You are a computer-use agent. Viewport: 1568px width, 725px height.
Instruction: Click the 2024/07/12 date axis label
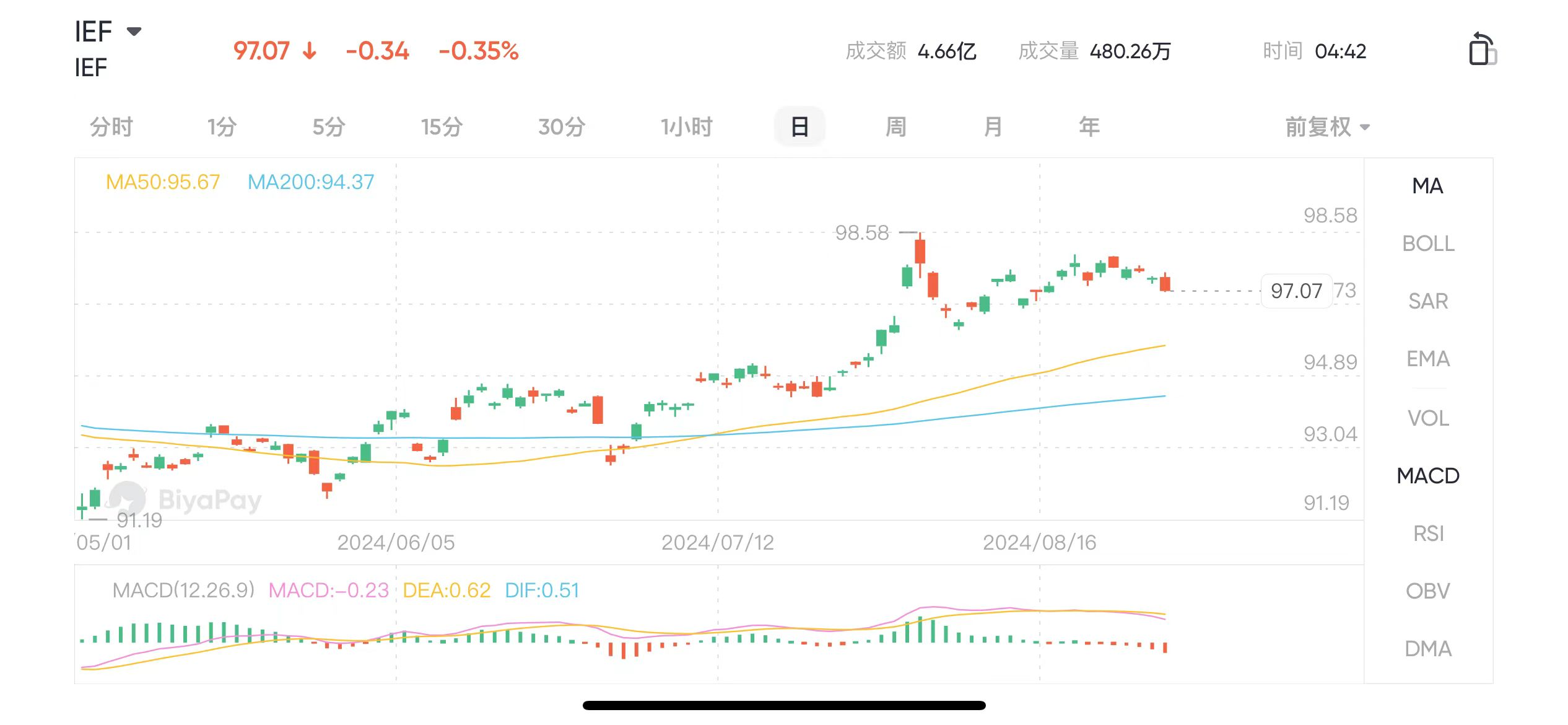click(x=718, y=543)
